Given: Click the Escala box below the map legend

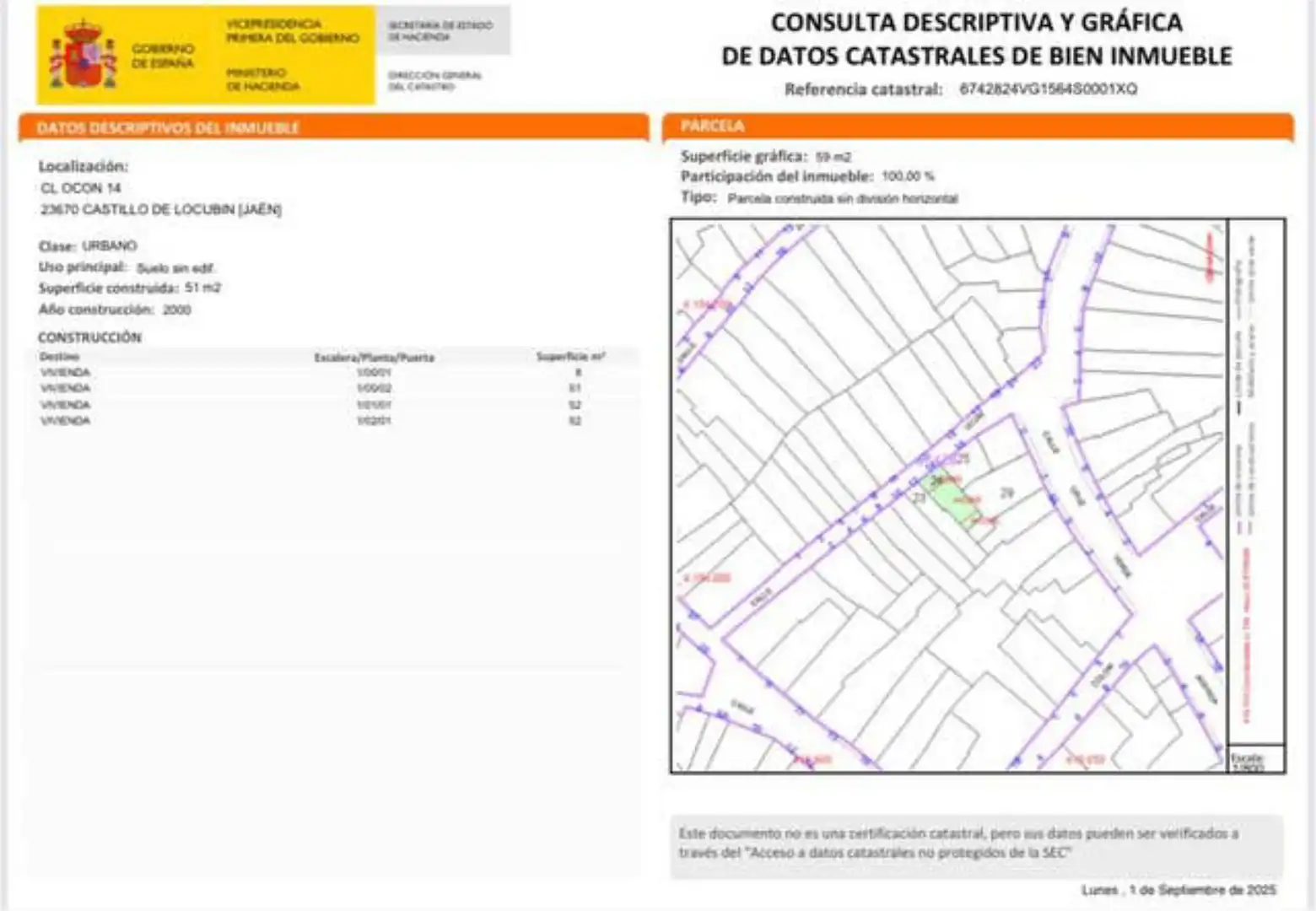Looking at the screenshot, I should coord(1255,761).
